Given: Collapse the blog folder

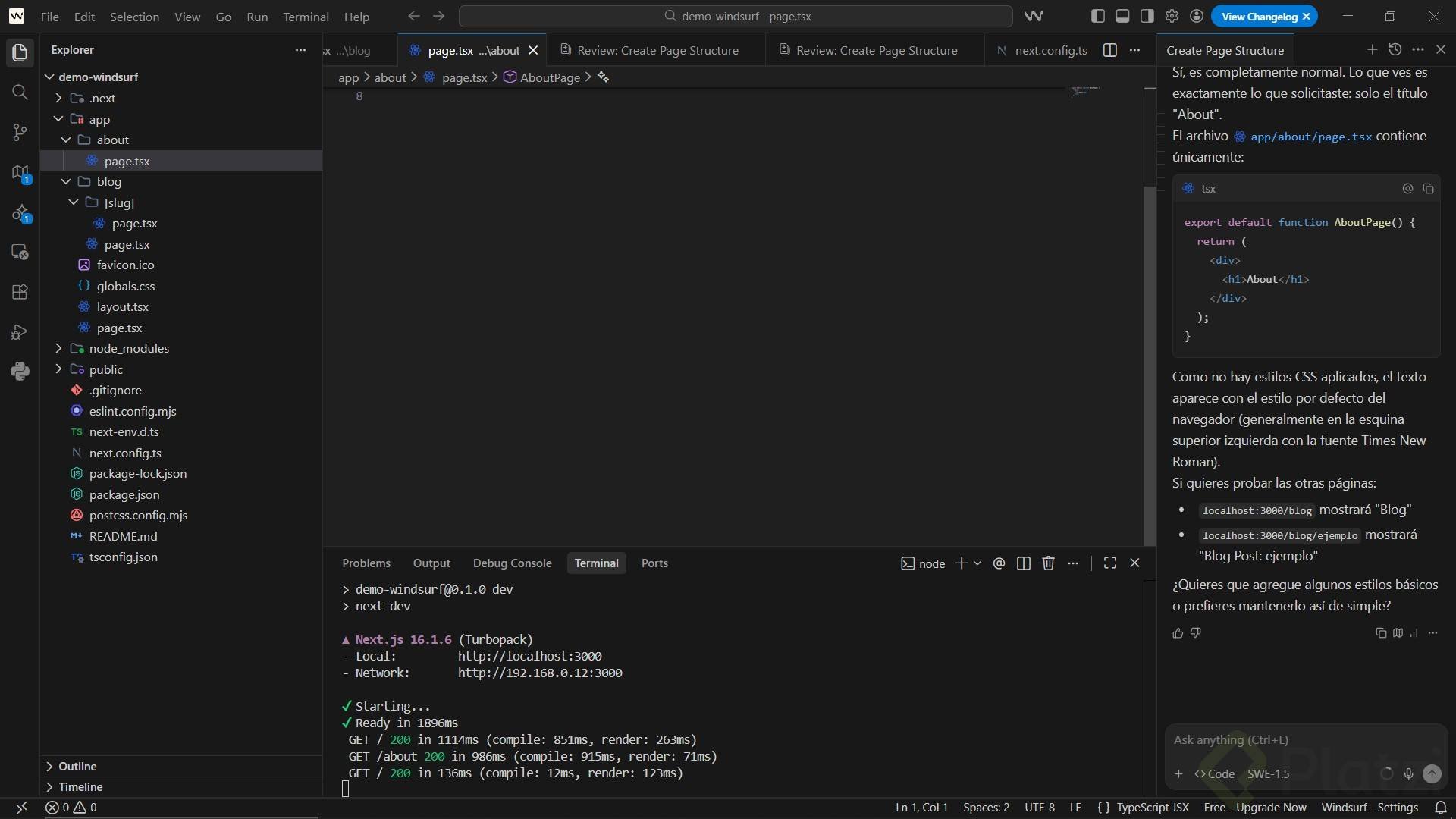Looking at the screenshot, I should (x=108, y=182).
